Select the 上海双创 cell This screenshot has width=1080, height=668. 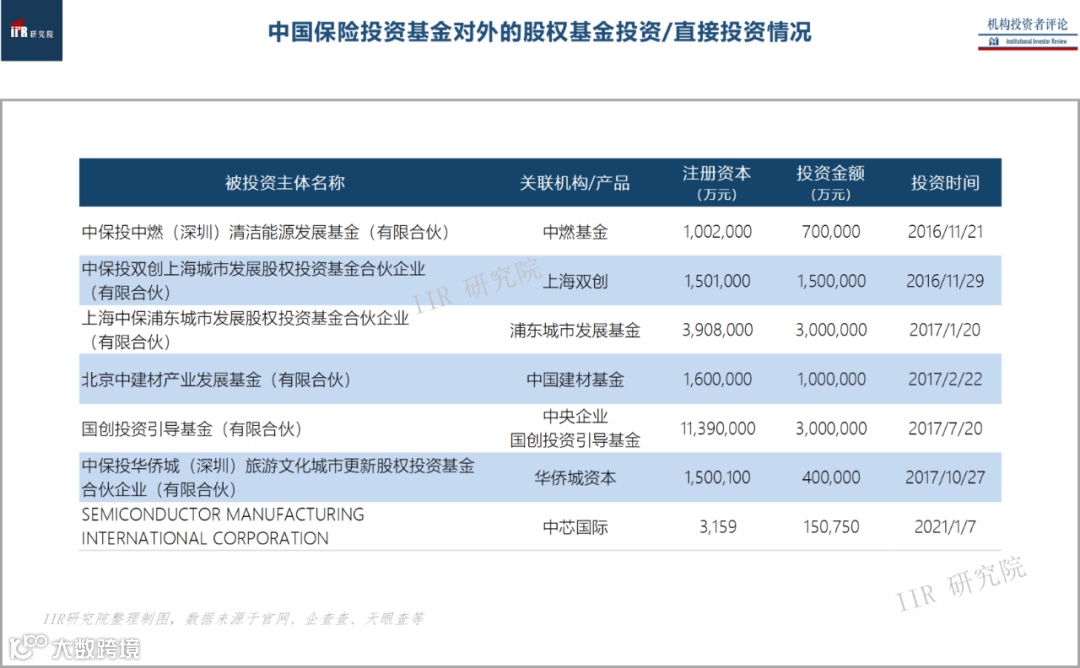pyautogui.click(x=575, y=281)
